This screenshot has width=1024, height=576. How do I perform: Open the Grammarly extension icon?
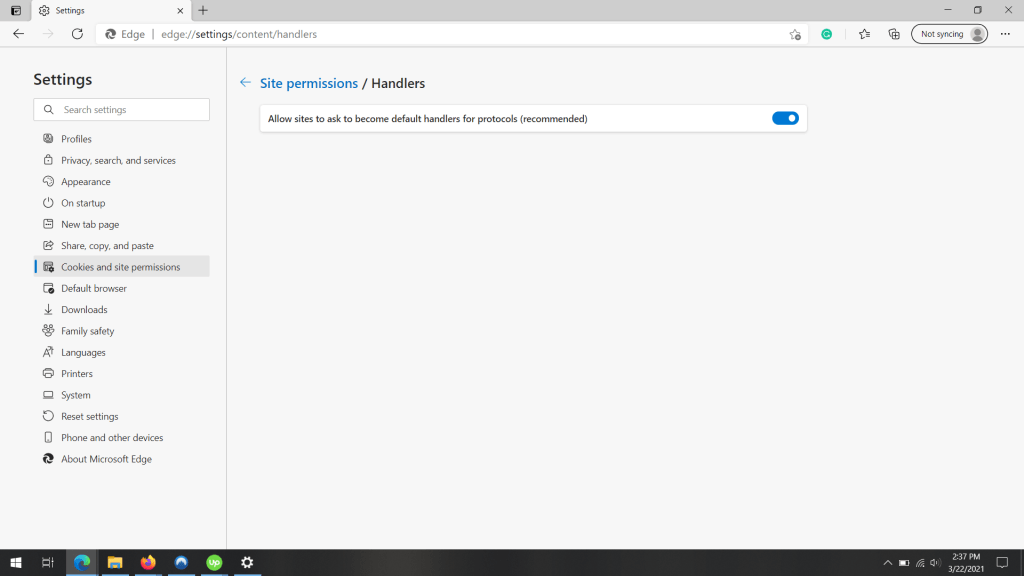pyautogui.click(x=826, y=33)
